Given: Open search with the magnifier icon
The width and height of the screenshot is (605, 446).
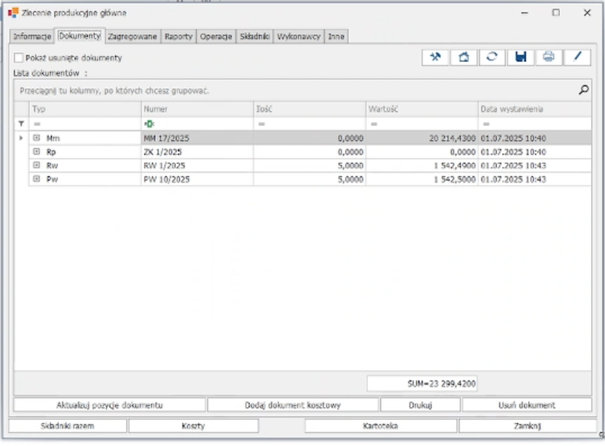Looking at the screenshot, I should click(583, 90).
